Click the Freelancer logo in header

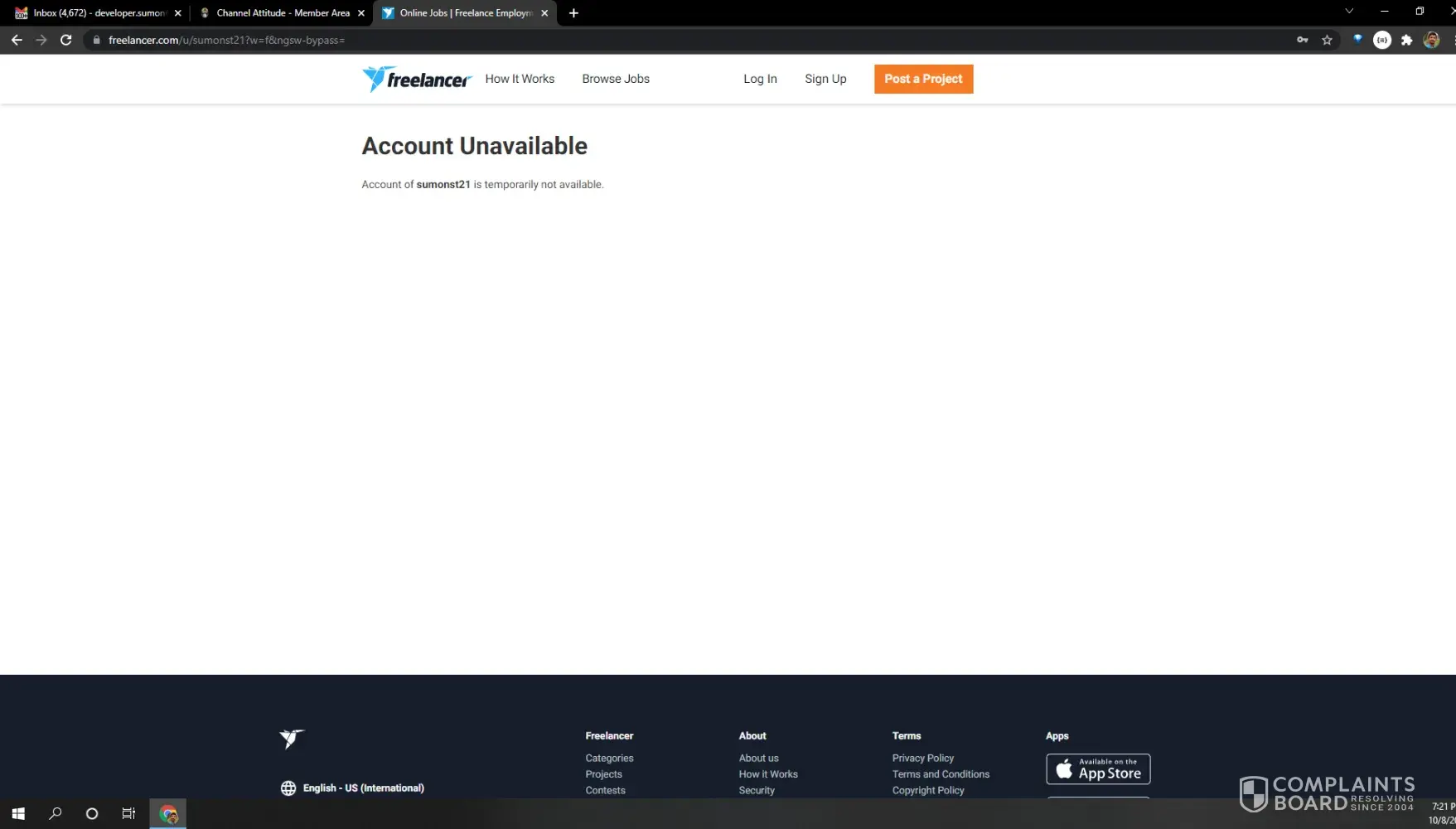[x=417, y=79]
